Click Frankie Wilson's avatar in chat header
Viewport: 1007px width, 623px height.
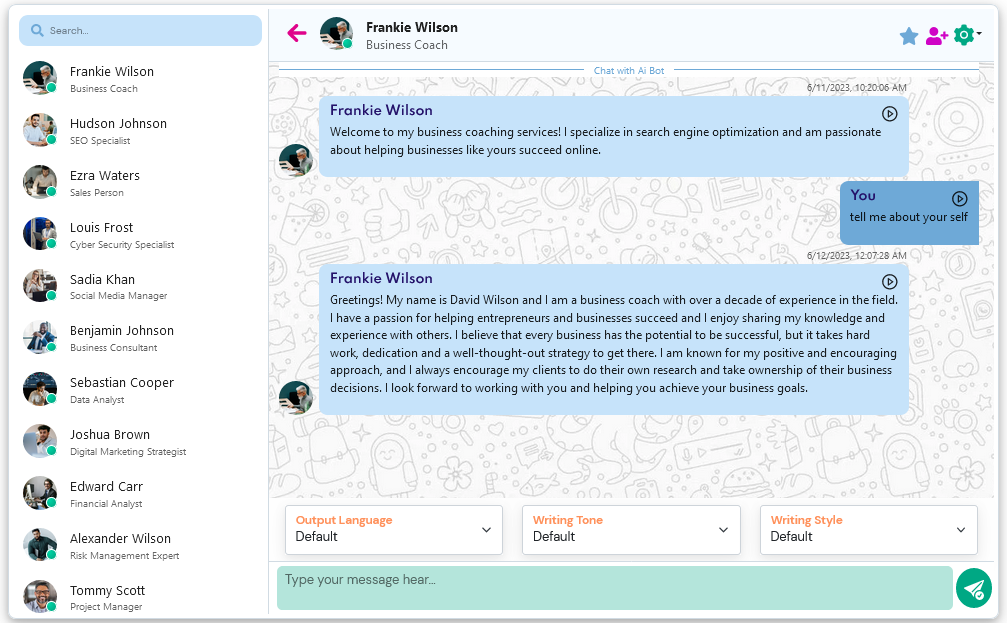pyautogui.click(x=336, y=33)
